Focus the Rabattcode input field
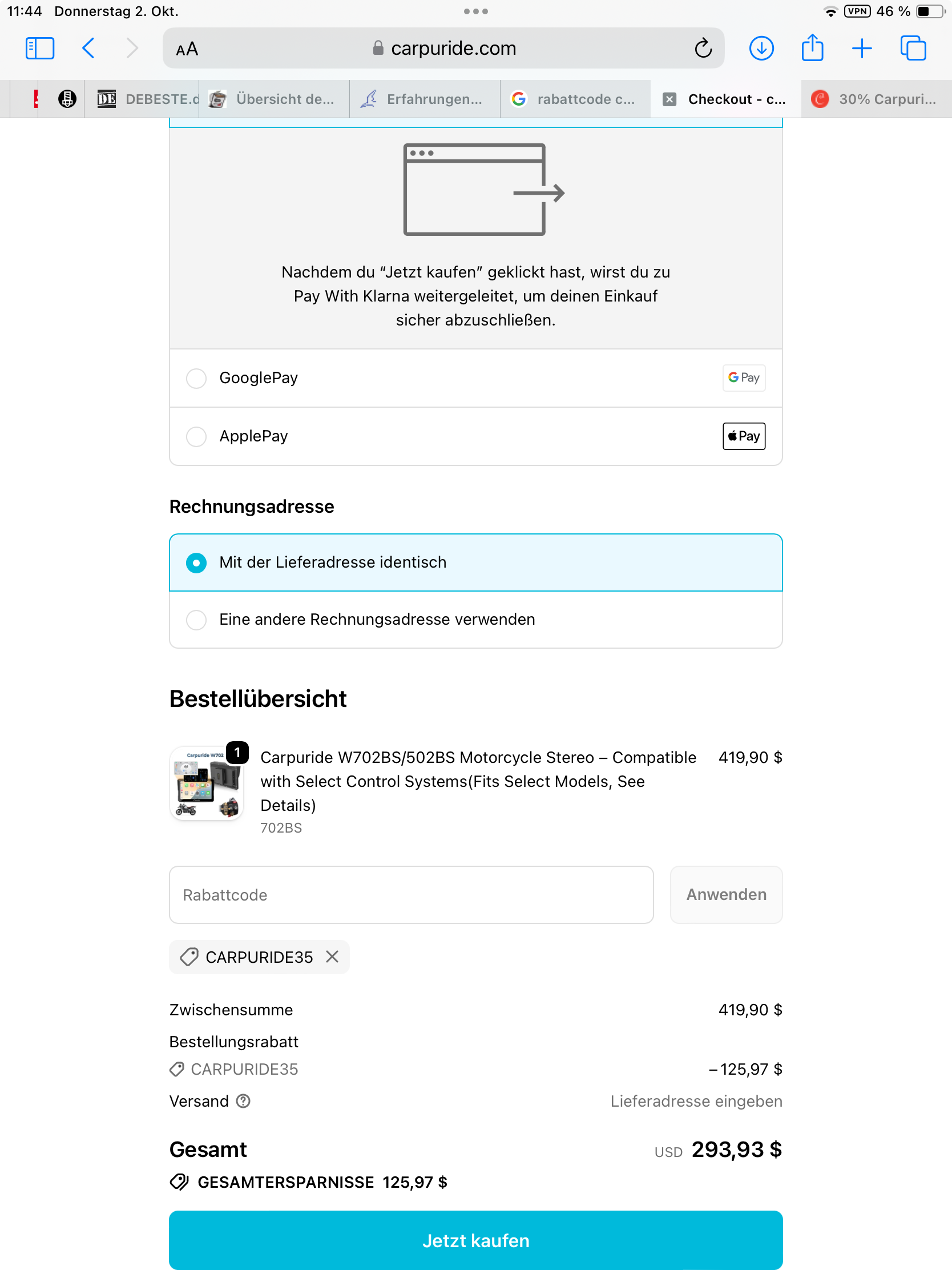952x1270 pixels. coord(411,894)
